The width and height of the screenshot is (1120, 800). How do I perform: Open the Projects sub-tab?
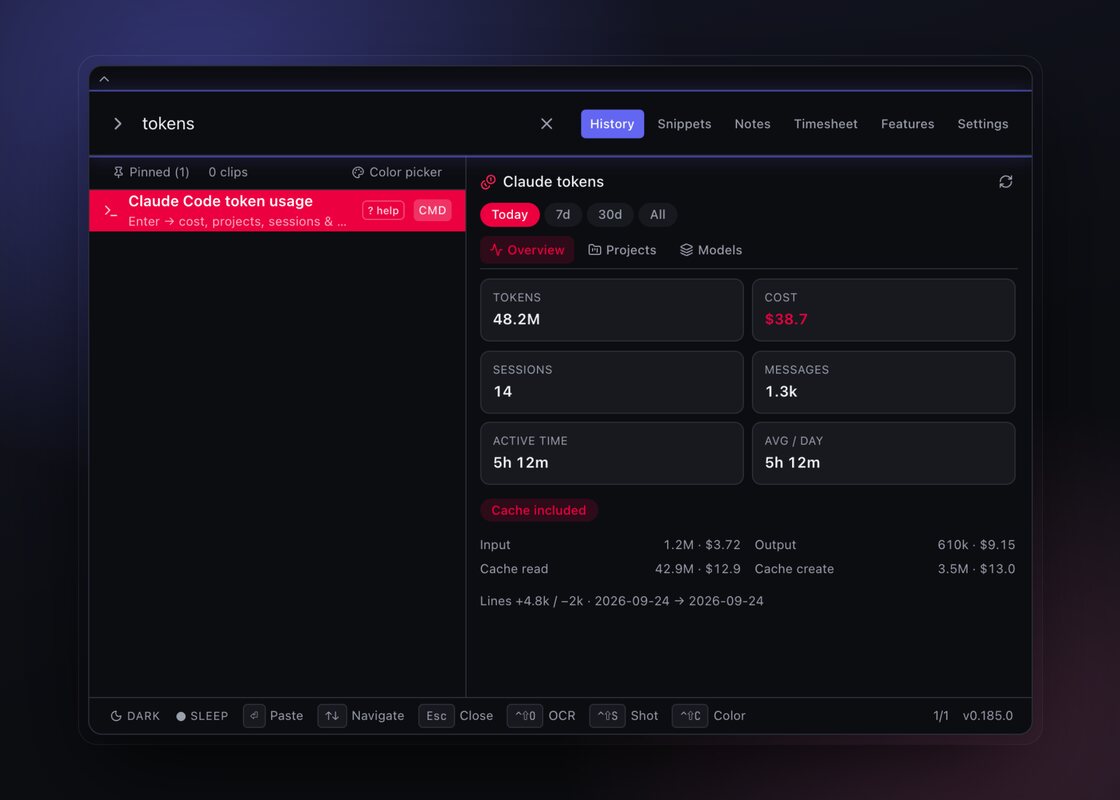click(x=622, y=250)
